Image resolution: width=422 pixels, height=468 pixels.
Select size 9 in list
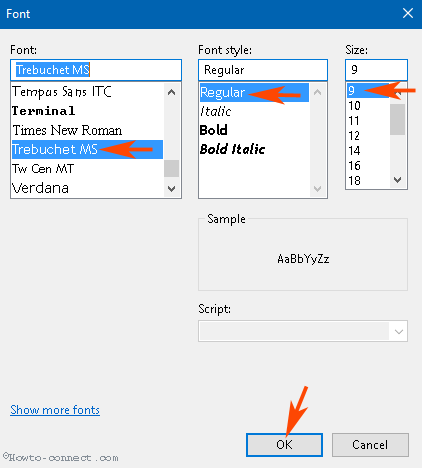coord(368,90)
